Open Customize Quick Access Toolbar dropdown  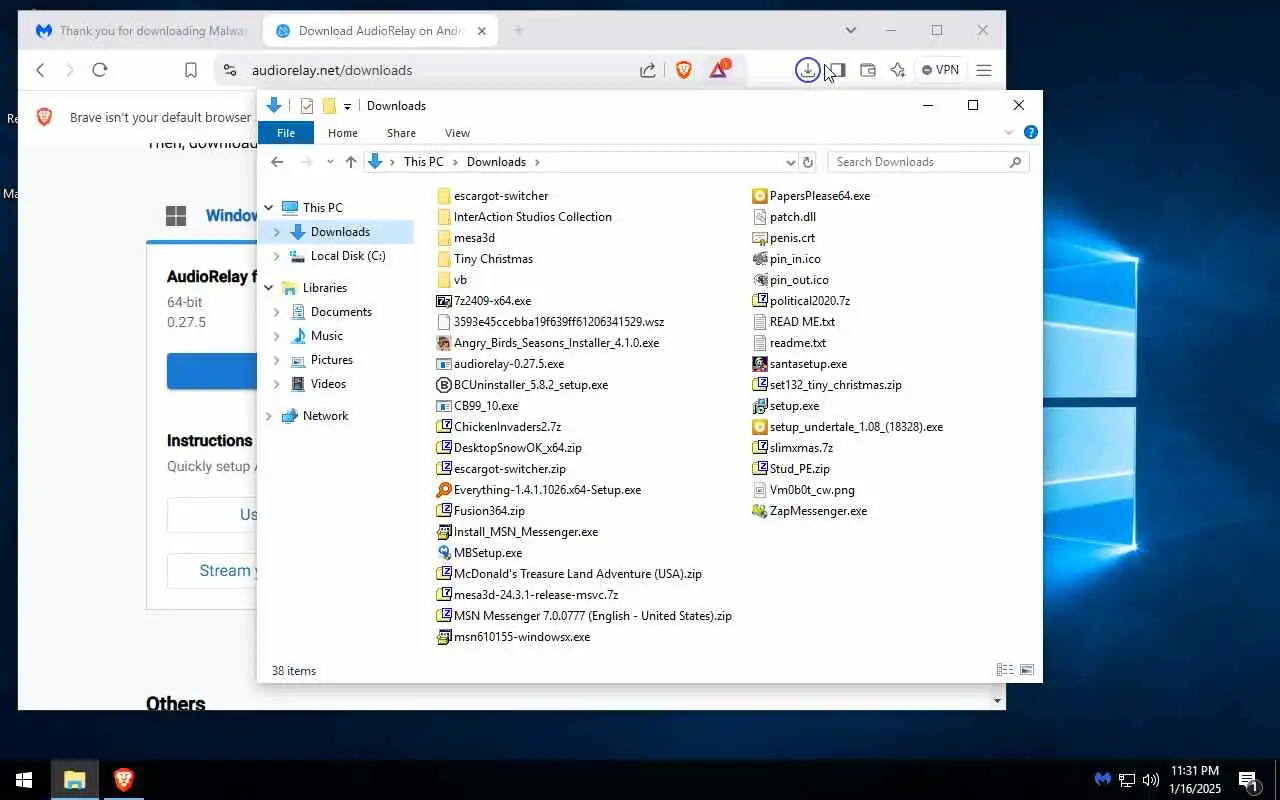tap(347, 106)
